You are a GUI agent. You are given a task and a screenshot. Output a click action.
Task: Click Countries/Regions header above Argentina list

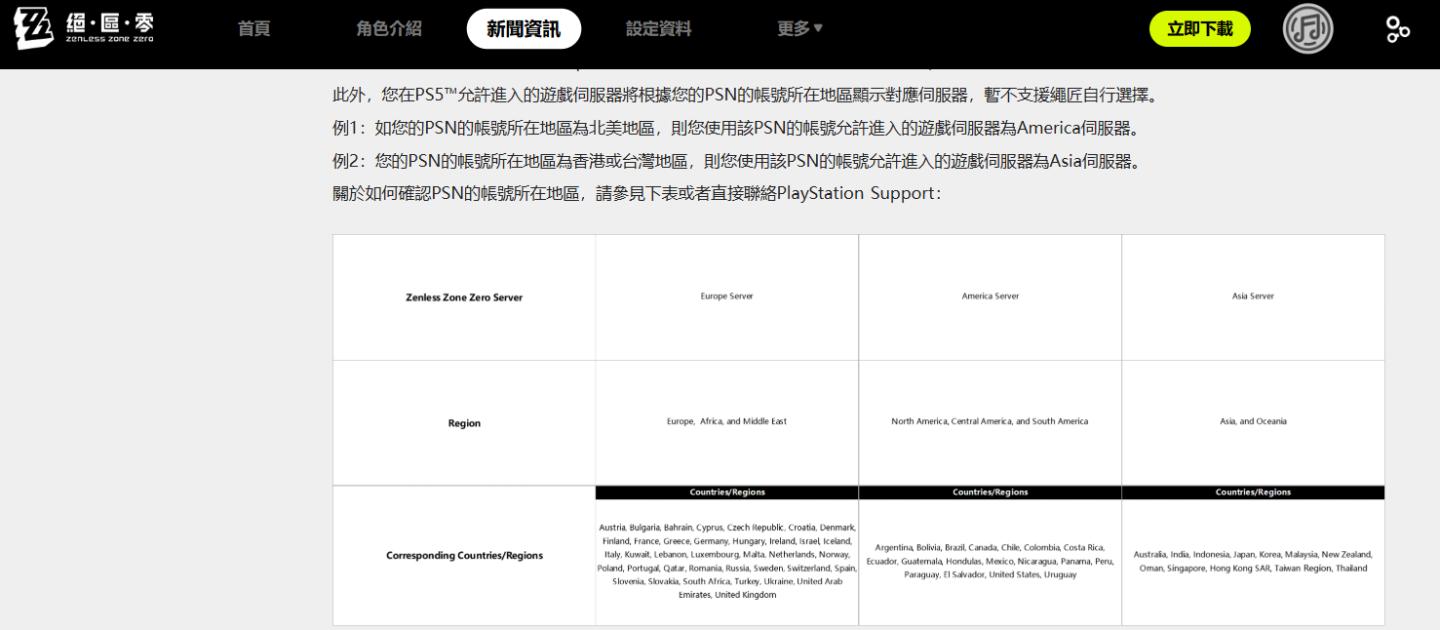[x=990, y=492]
